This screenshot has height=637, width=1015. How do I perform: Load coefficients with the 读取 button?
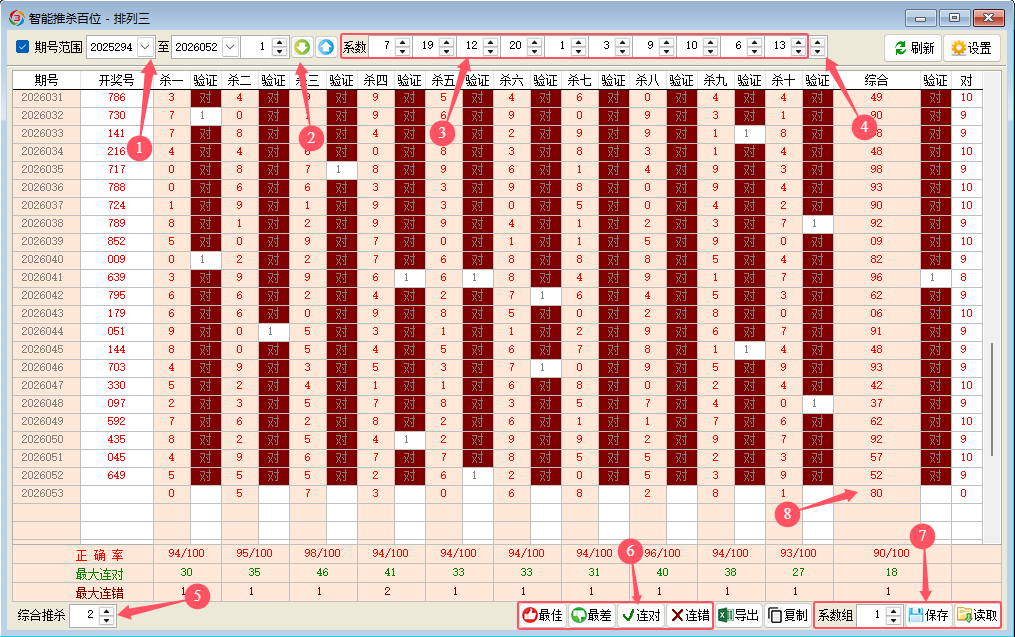[977, 616]
